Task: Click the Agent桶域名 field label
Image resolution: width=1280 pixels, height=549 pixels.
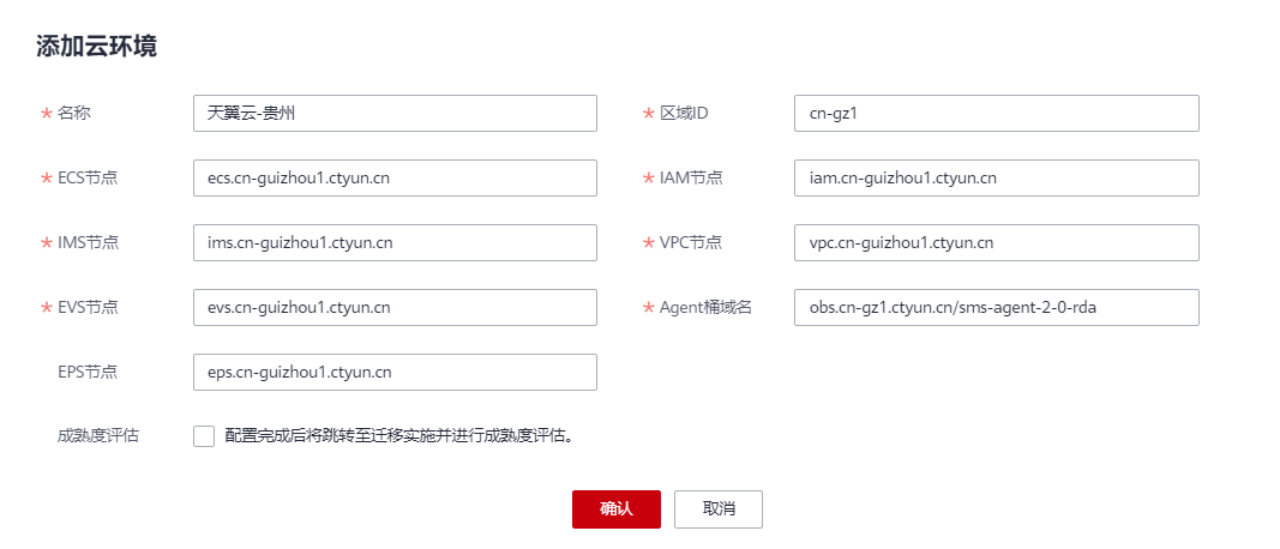Action: (705, 307)
